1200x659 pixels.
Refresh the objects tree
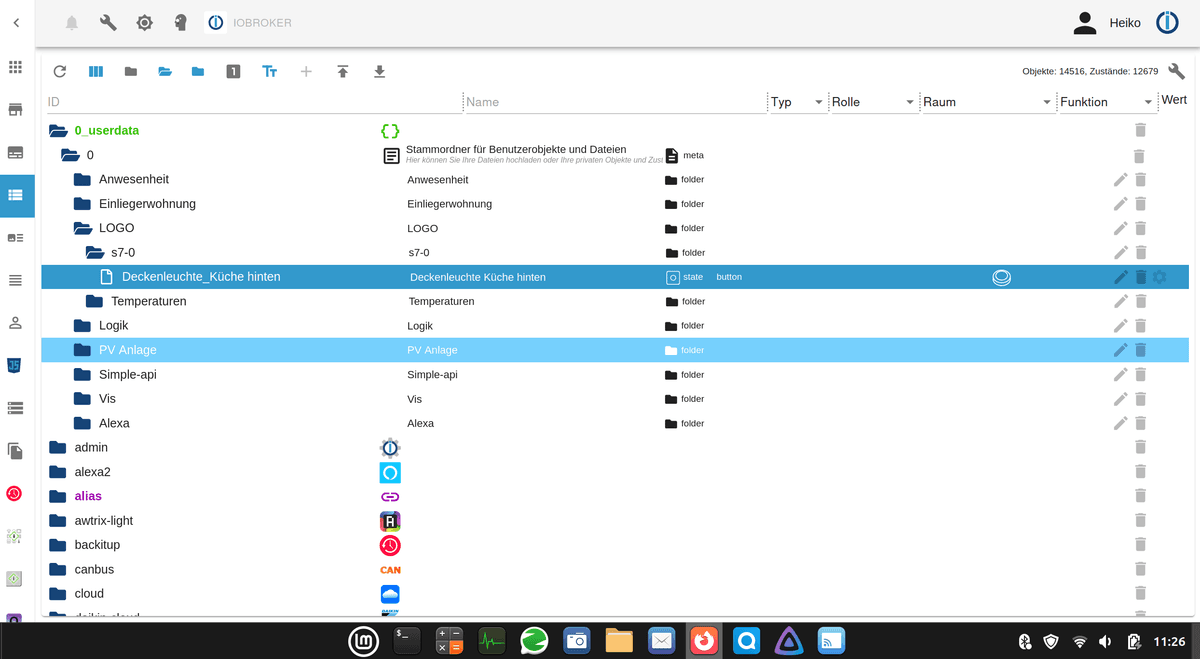pos(60,72)
